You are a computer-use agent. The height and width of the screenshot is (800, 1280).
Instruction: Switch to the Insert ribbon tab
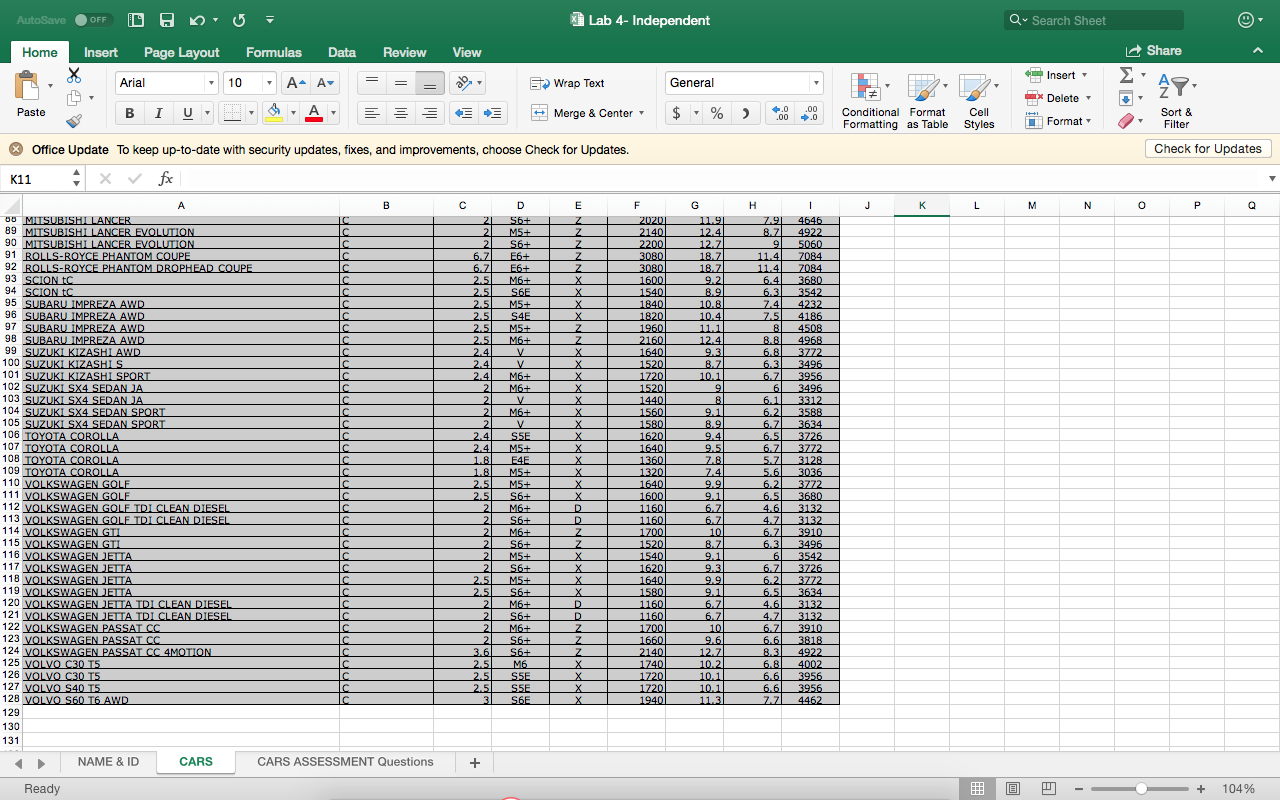[x=101, y=52]
